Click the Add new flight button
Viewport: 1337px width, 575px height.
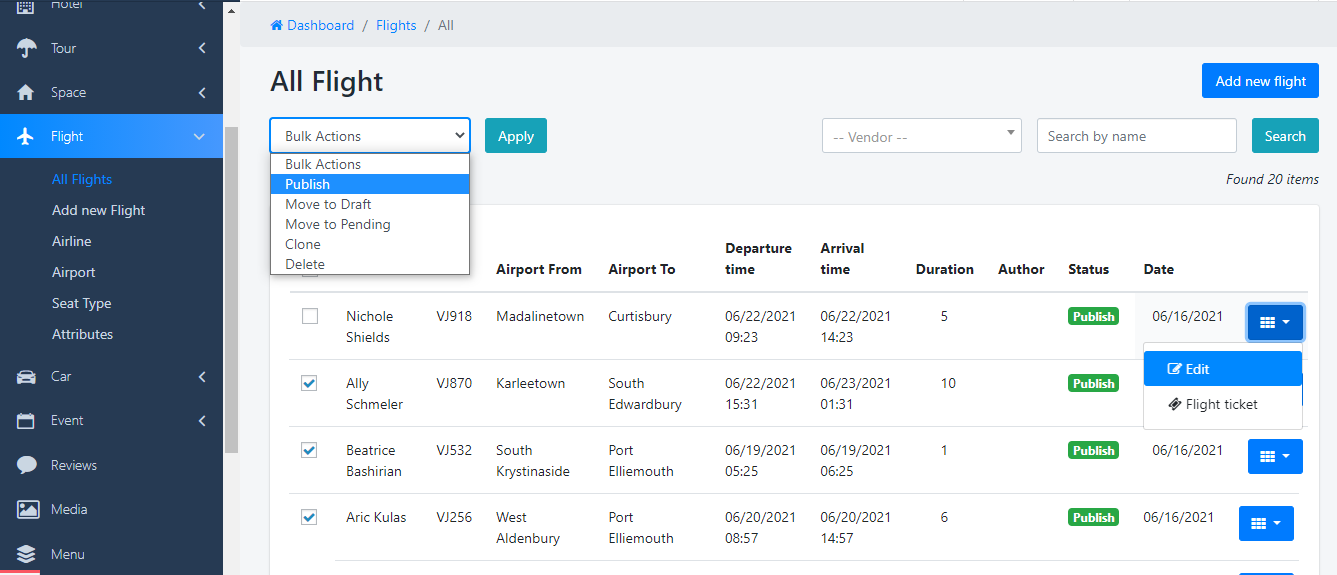click(x=1260, y=81)
